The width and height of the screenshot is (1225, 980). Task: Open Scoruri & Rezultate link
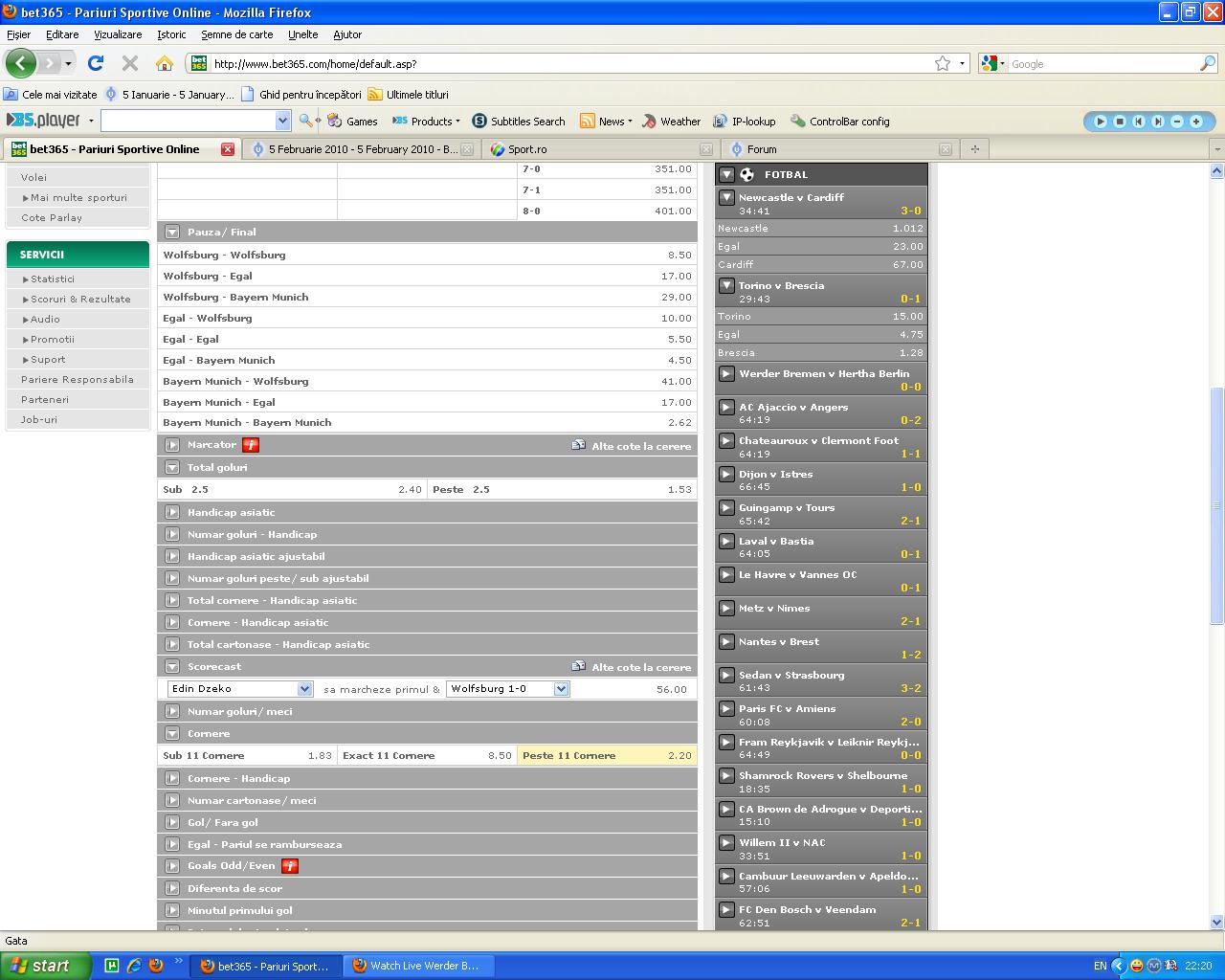pos(80,300)
